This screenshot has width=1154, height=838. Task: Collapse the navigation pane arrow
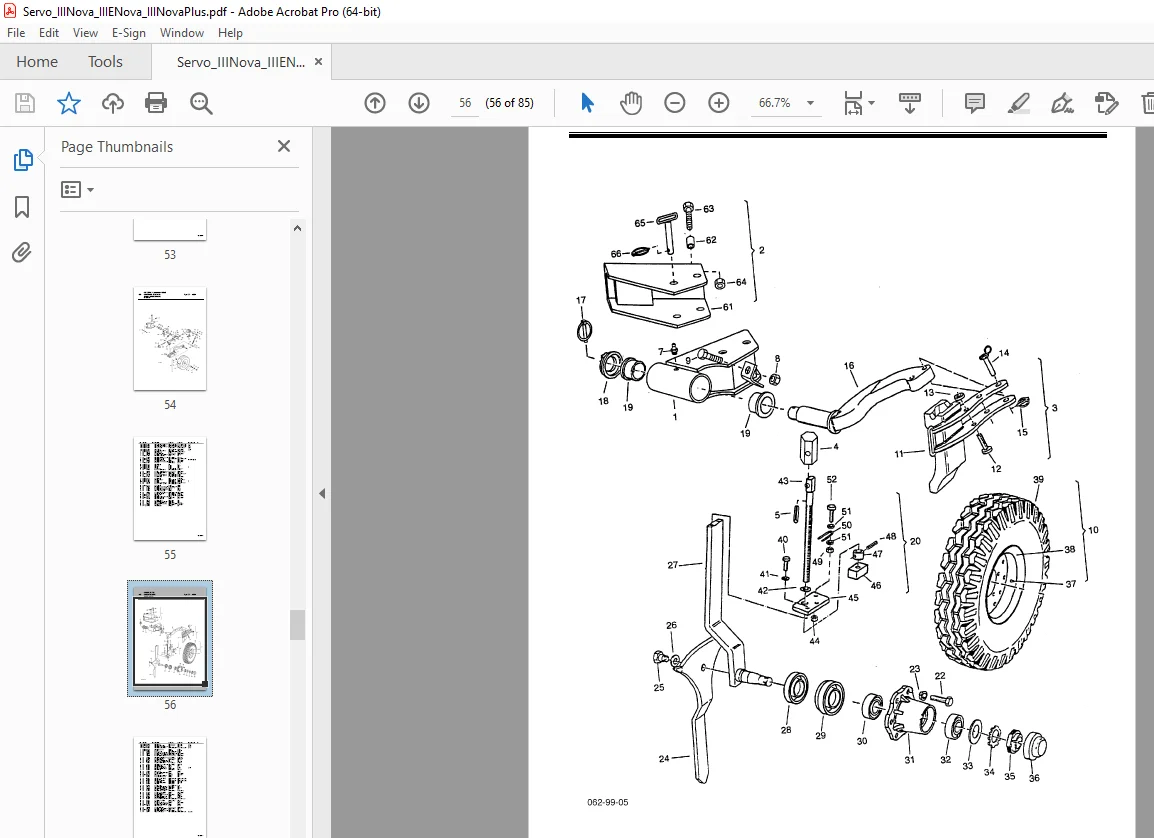[322, 494]
